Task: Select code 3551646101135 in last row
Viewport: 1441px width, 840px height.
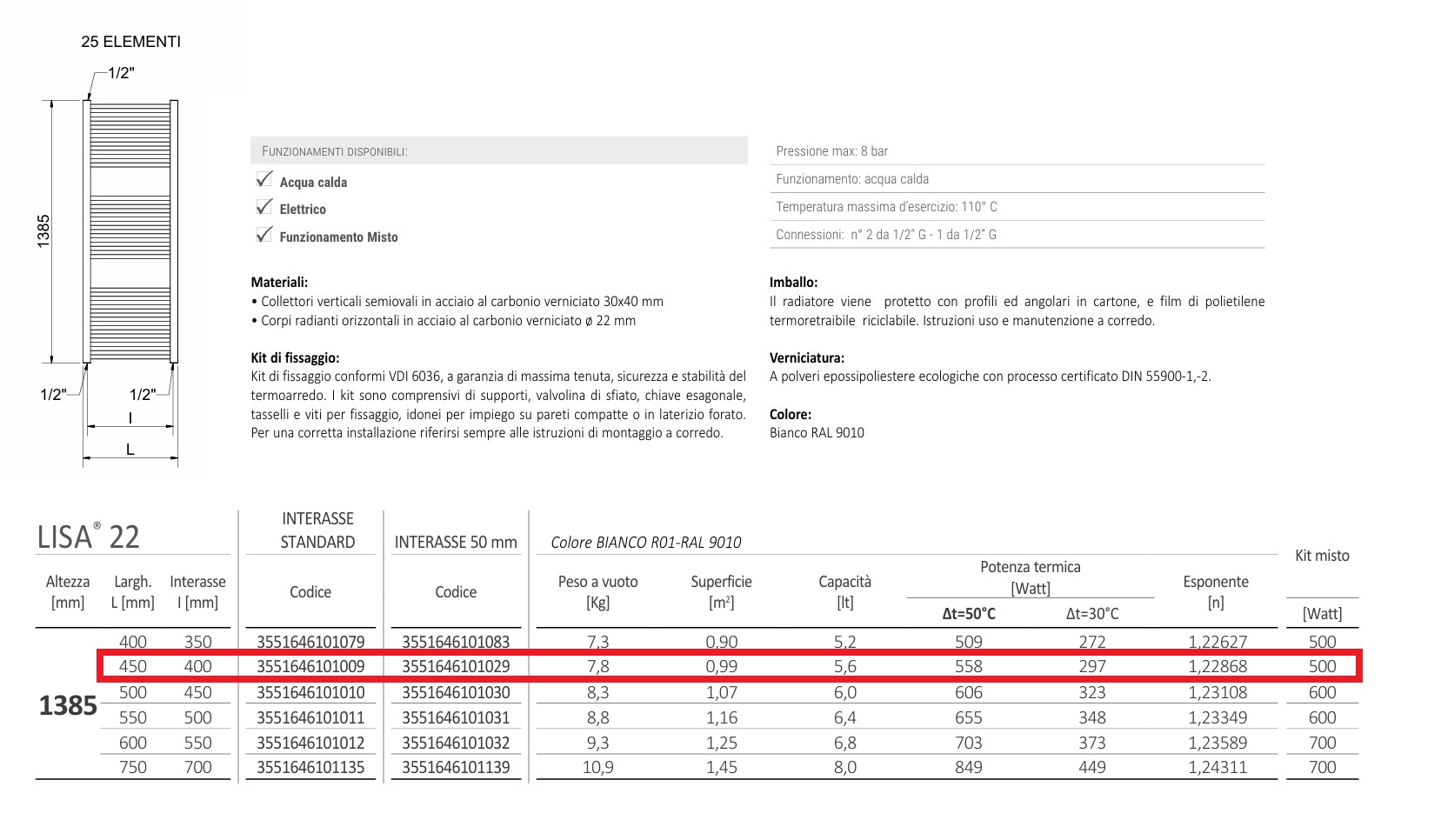Action: click(310, 768)
